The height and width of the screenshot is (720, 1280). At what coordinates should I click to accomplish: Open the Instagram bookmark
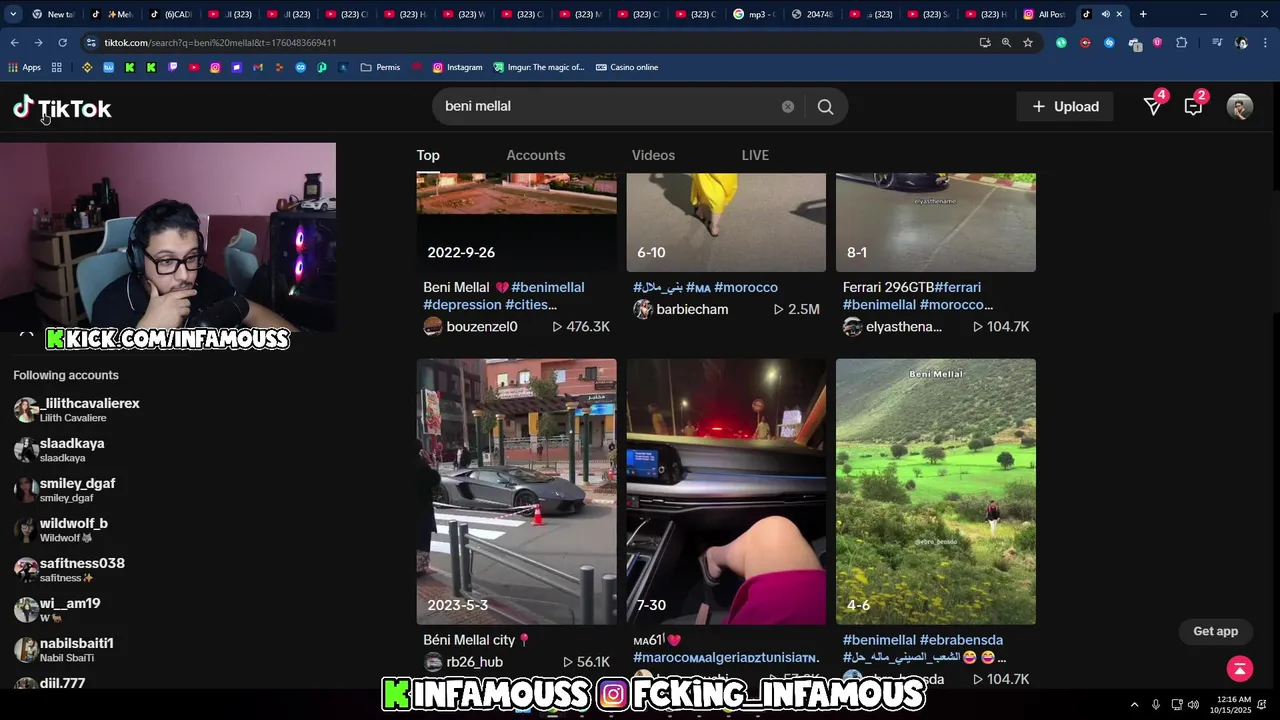pyautogui.click(x=457, y=67)
